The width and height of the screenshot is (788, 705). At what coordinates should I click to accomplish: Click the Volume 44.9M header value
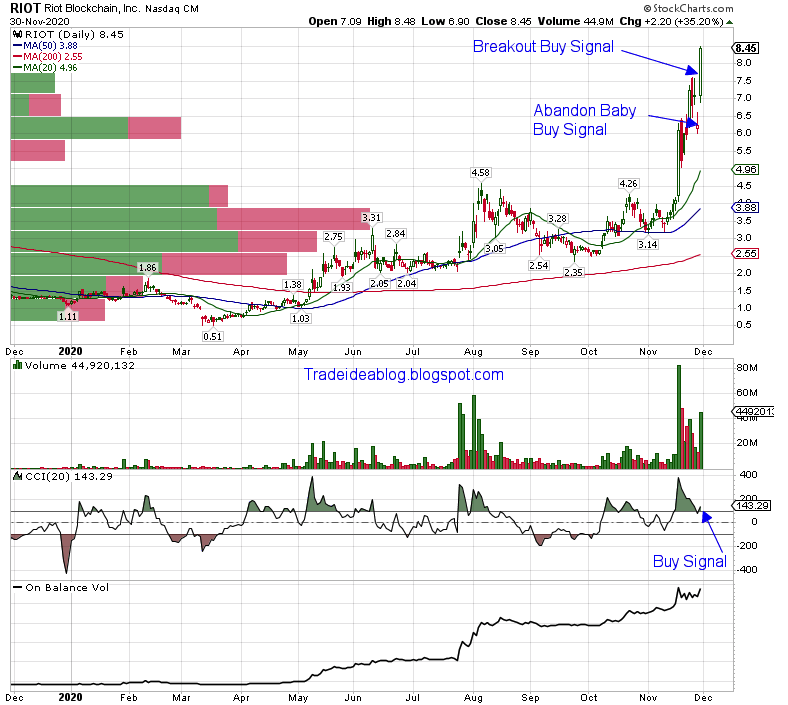point(575,22)
